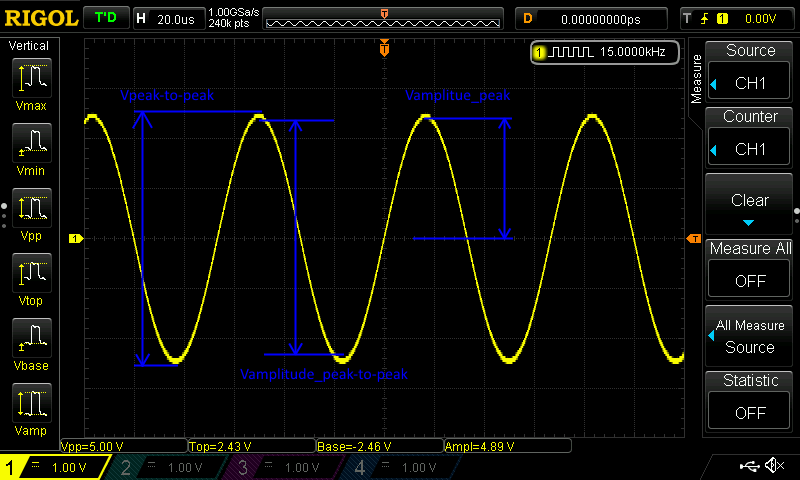This screenshot has width=800, height=480.
Task: Click the USB status icon
Action: pos(749,466)
